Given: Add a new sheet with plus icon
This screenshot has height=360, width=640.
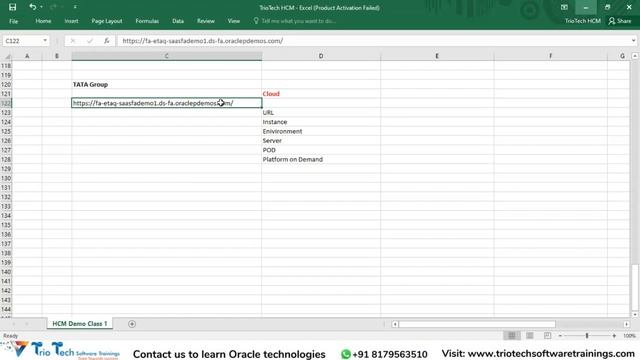Looking at the screenshot, I should click(x=131, y=324).
